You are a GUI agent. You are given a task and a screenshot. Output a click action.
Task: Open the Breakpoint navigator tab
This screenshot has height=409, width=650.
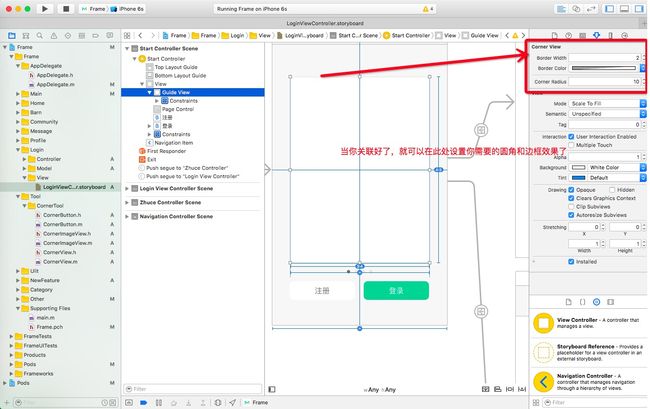[96, 36]
